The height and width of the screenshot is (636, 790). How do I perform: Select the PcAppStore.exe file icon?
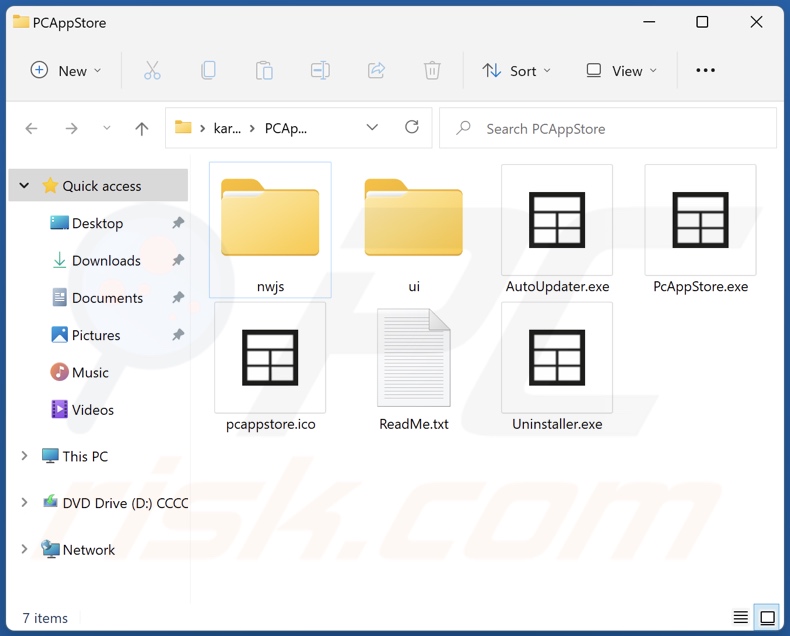coord(700,220)
